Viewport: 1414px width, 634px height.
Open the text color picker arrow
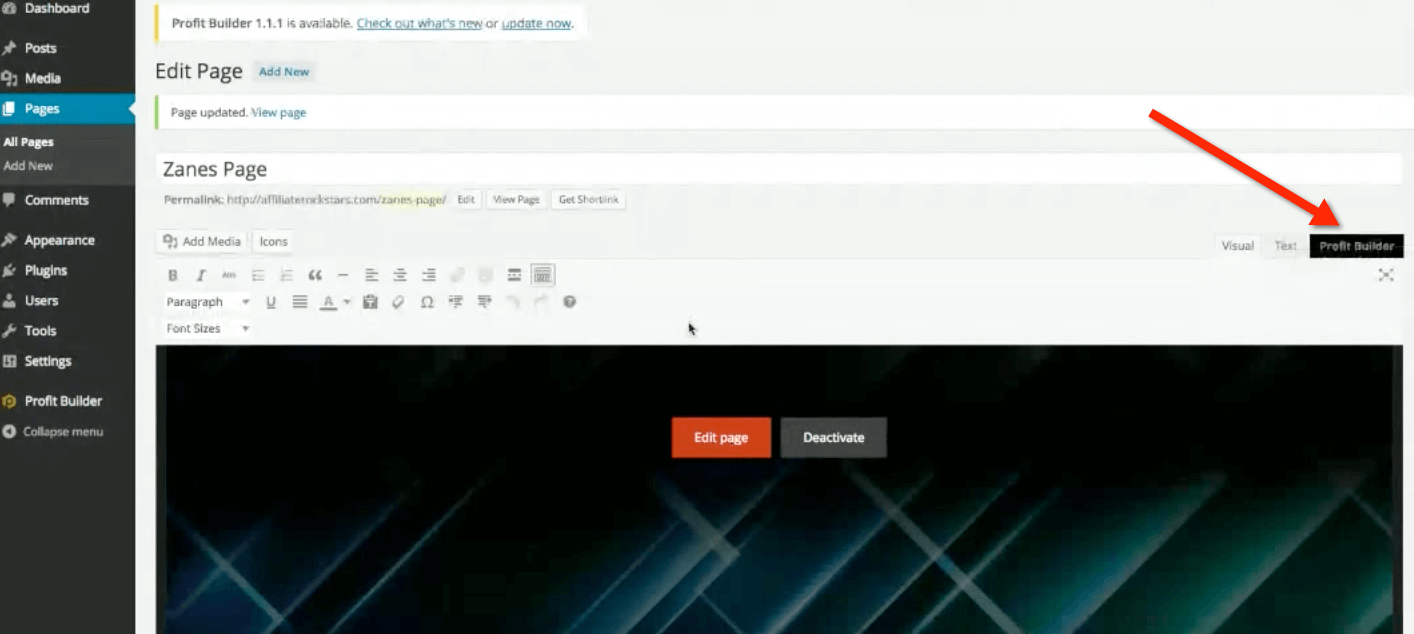tap(347, 302)
